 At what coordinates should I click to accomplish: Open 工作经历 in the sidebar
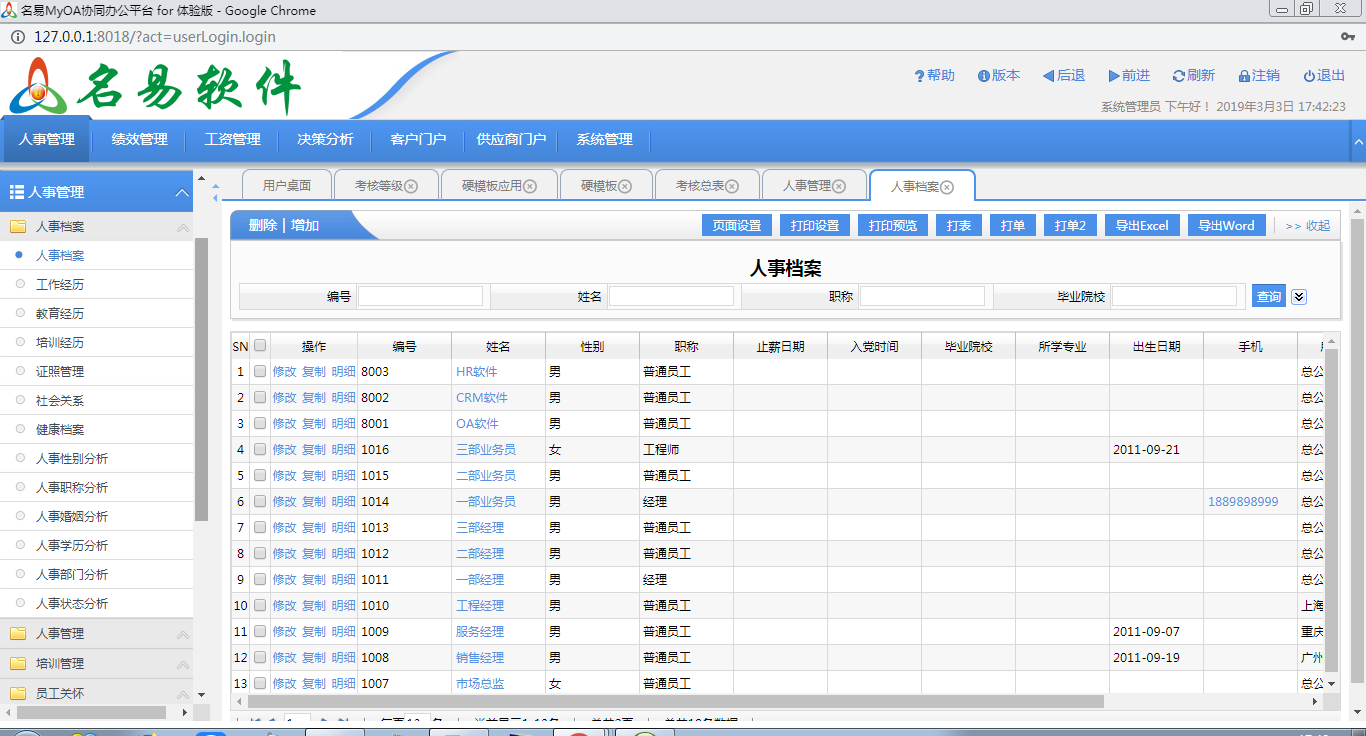(x=60, y=285)
